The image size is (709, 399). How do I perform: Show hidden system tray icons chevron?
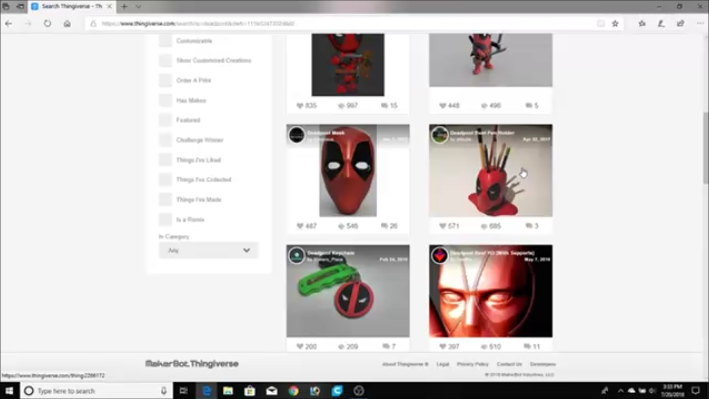click(620, 390)
